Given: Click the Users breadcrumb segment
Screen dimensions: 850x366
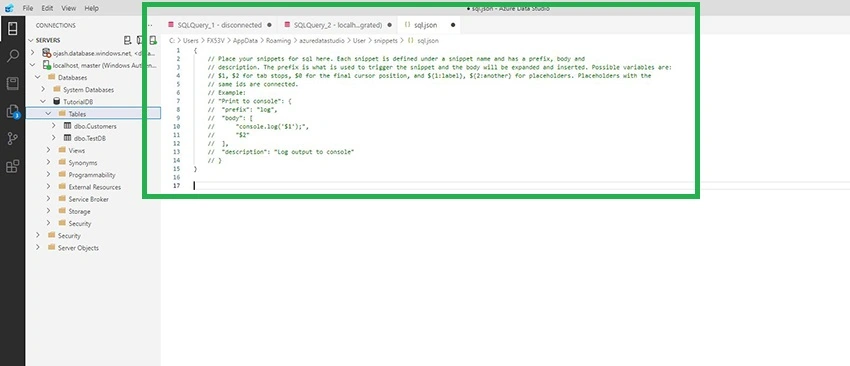Looking at the screenshot, I should pyautogui.click(x=191, y=41).
